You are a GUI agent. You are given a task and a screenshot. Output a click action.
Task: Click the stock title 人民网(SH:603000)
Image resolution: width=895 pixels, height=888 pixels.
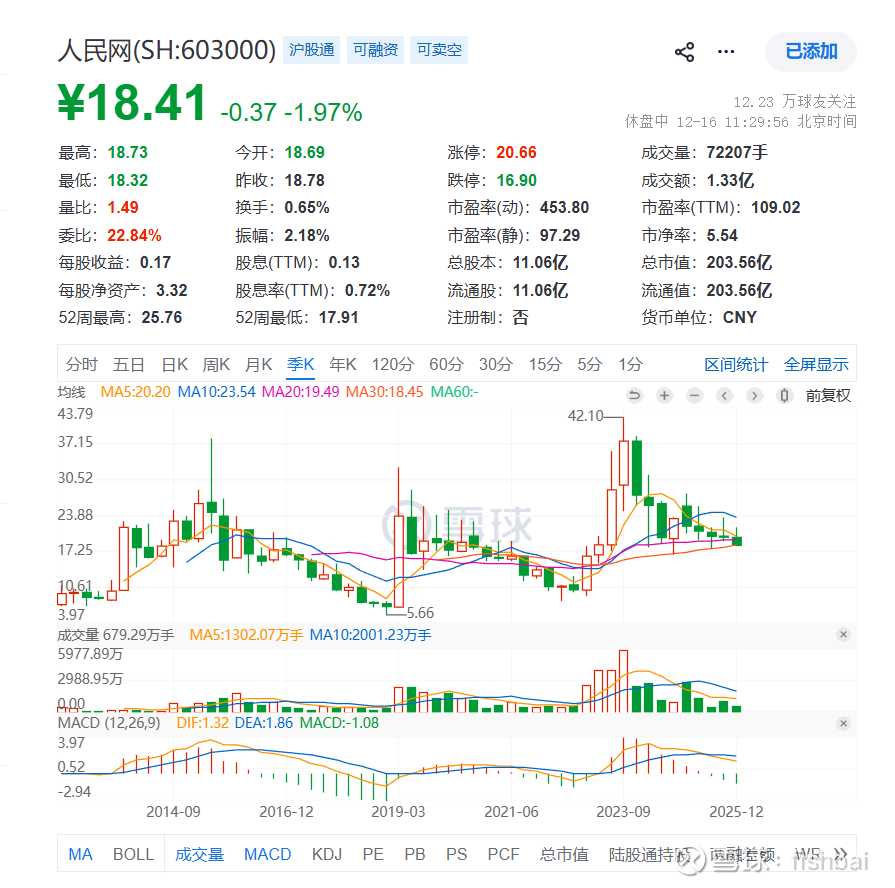[167, 50]
